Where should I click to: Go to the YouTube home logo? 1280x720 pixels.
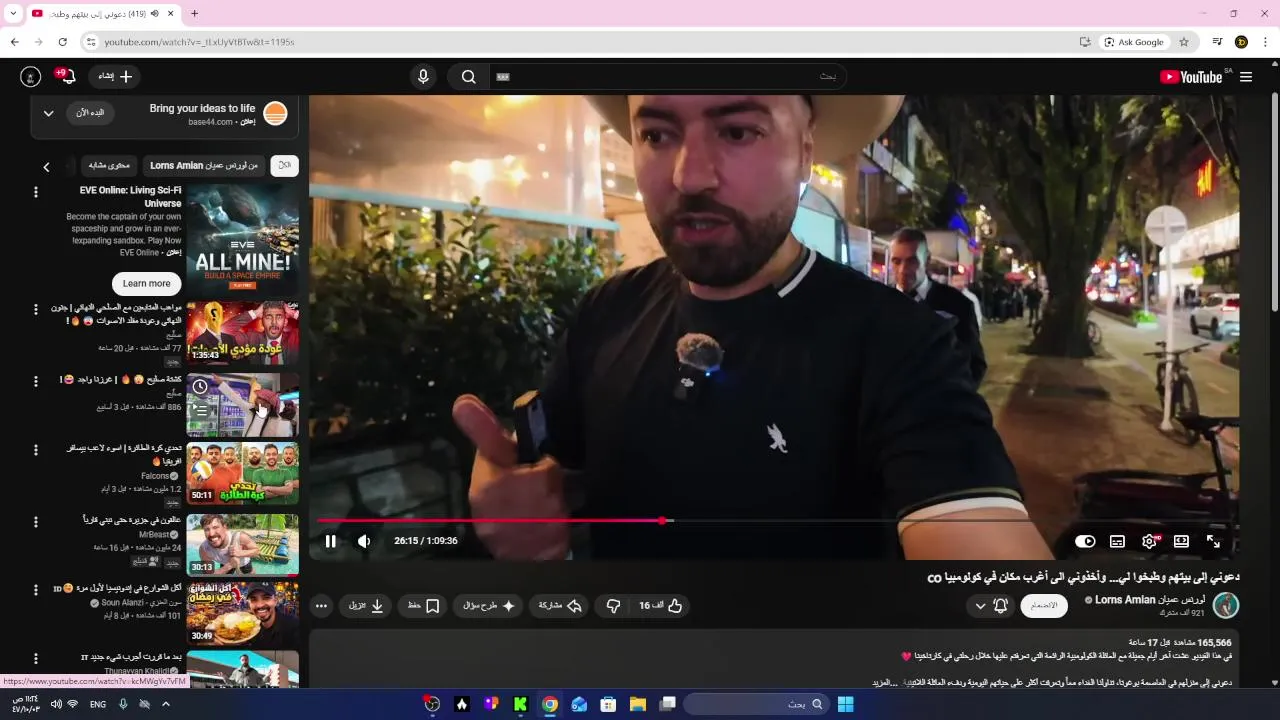(1192, 77)
